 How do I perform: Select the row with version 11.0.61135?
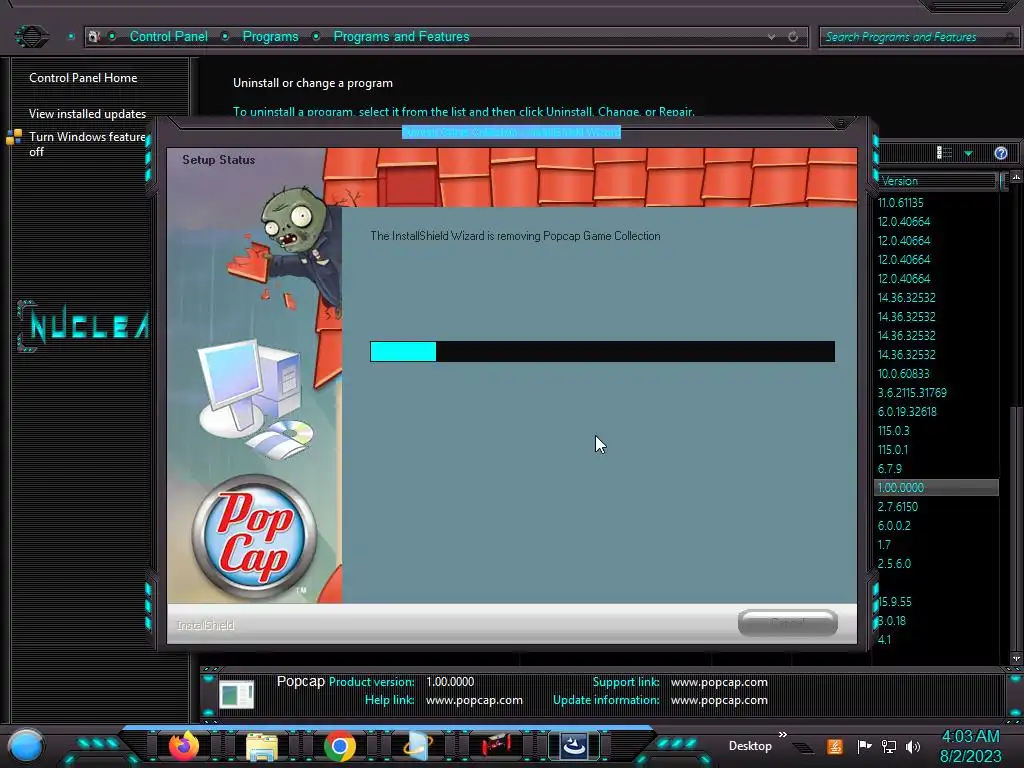coord(936,202)
